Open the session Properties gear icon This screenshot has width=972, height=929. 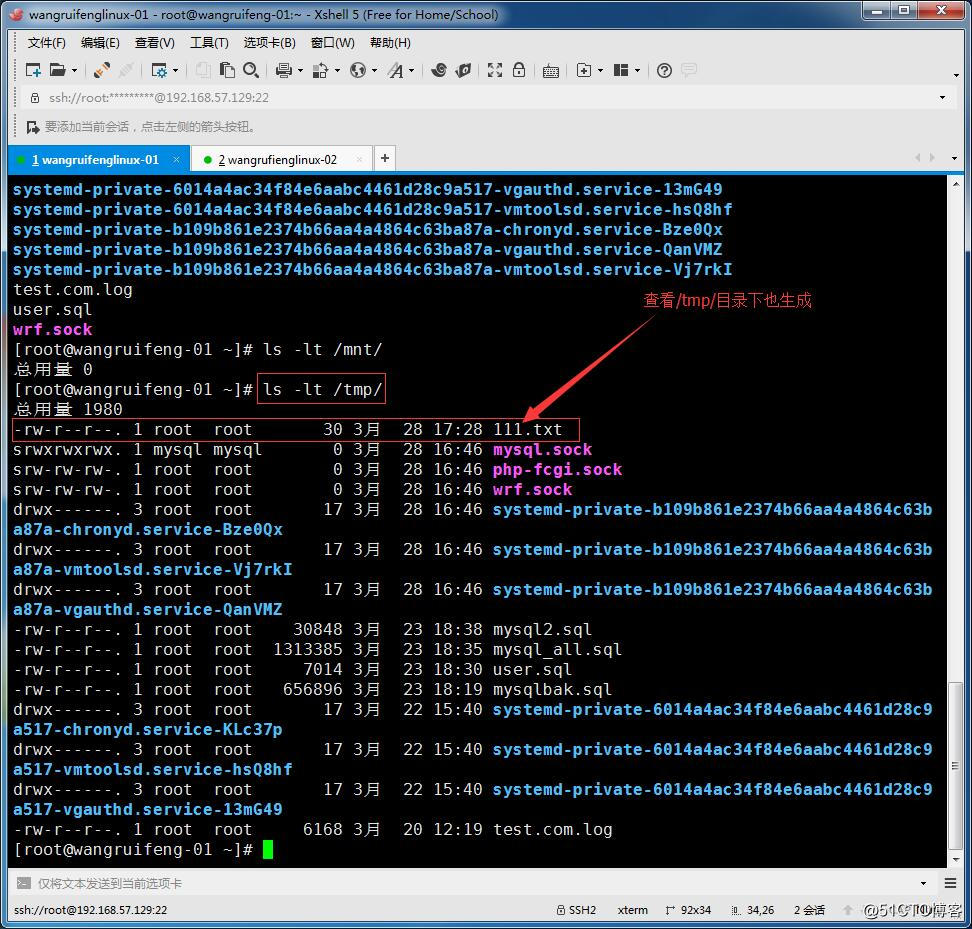click(159, 71)
